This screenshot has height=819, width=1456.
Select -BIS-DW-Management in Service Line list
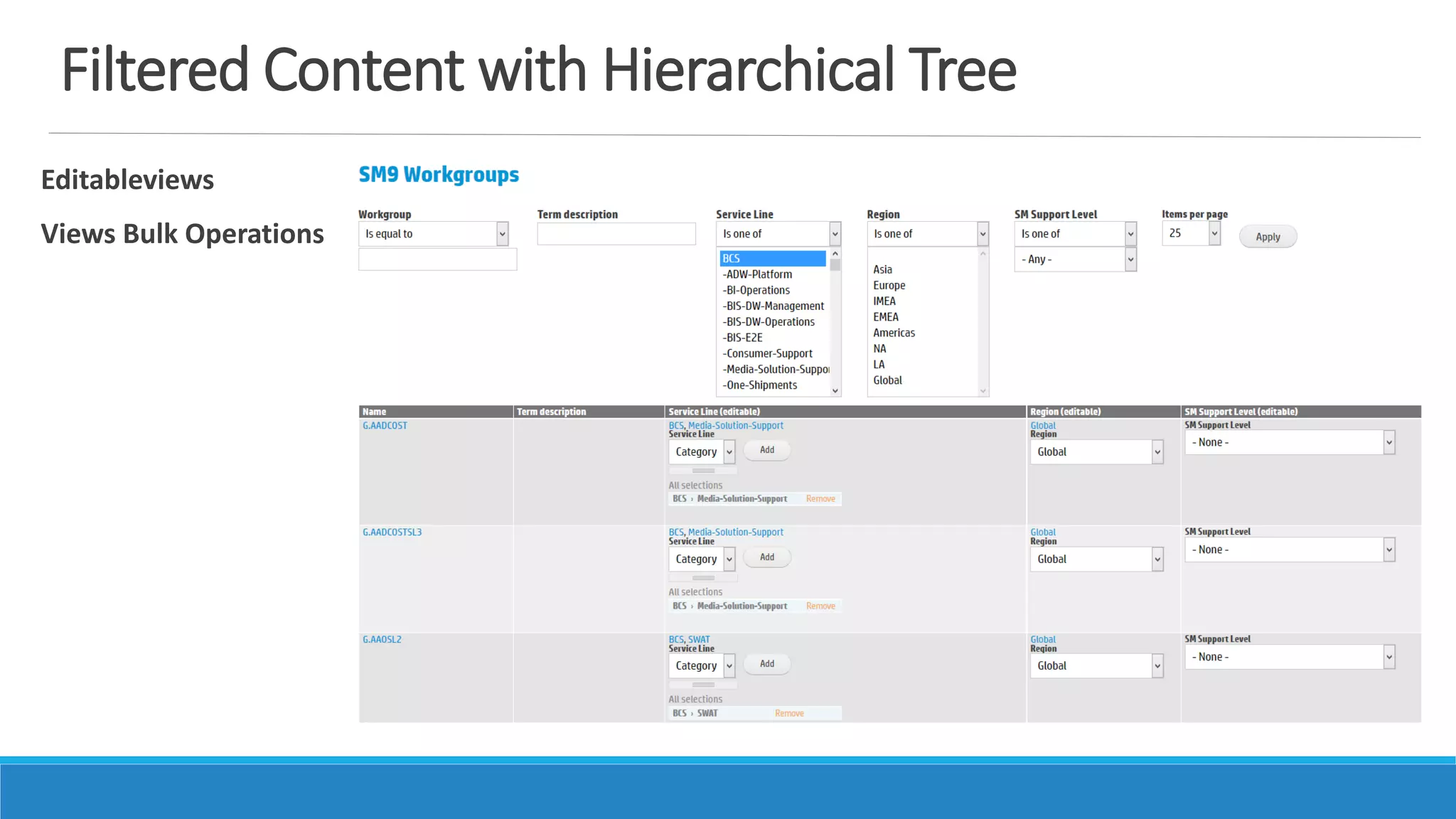[x=773, y=306]
